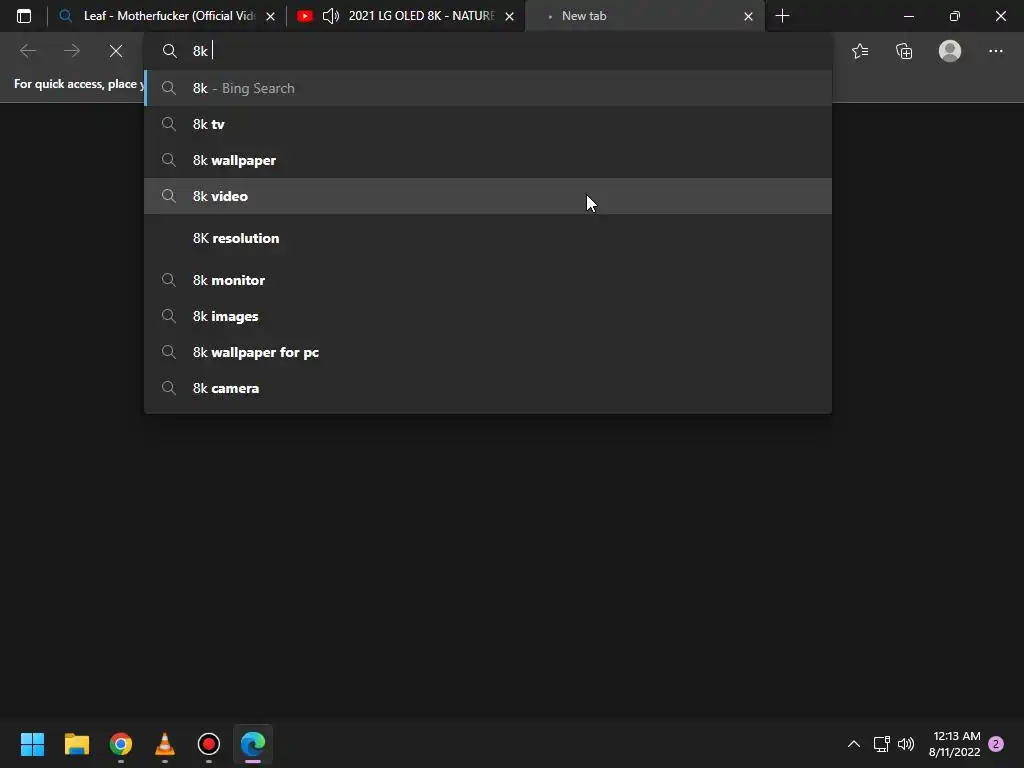Restore down the Edge window

tap(955, 16)
